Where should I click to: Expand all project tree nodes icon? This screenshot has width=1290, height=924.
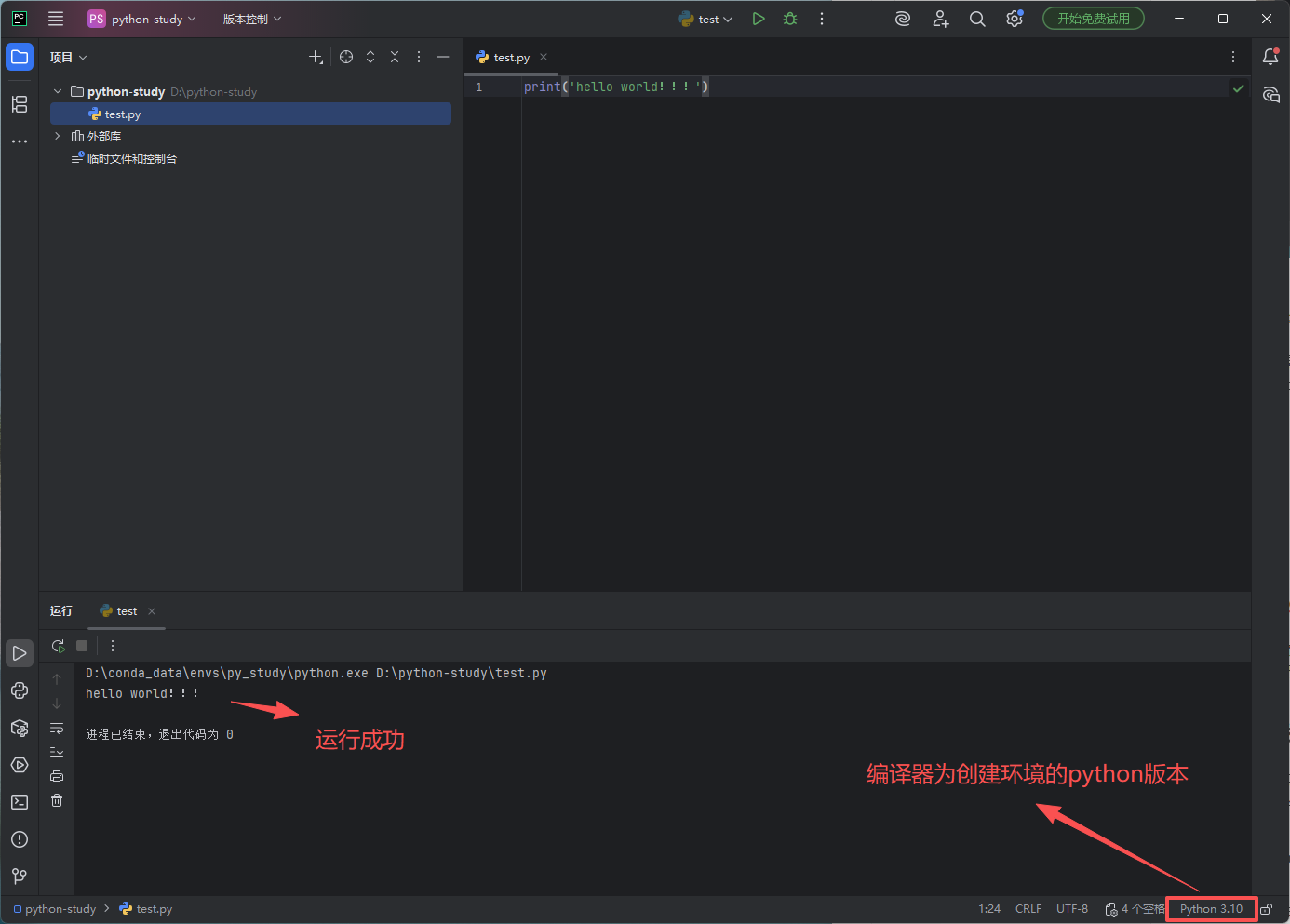370,57
